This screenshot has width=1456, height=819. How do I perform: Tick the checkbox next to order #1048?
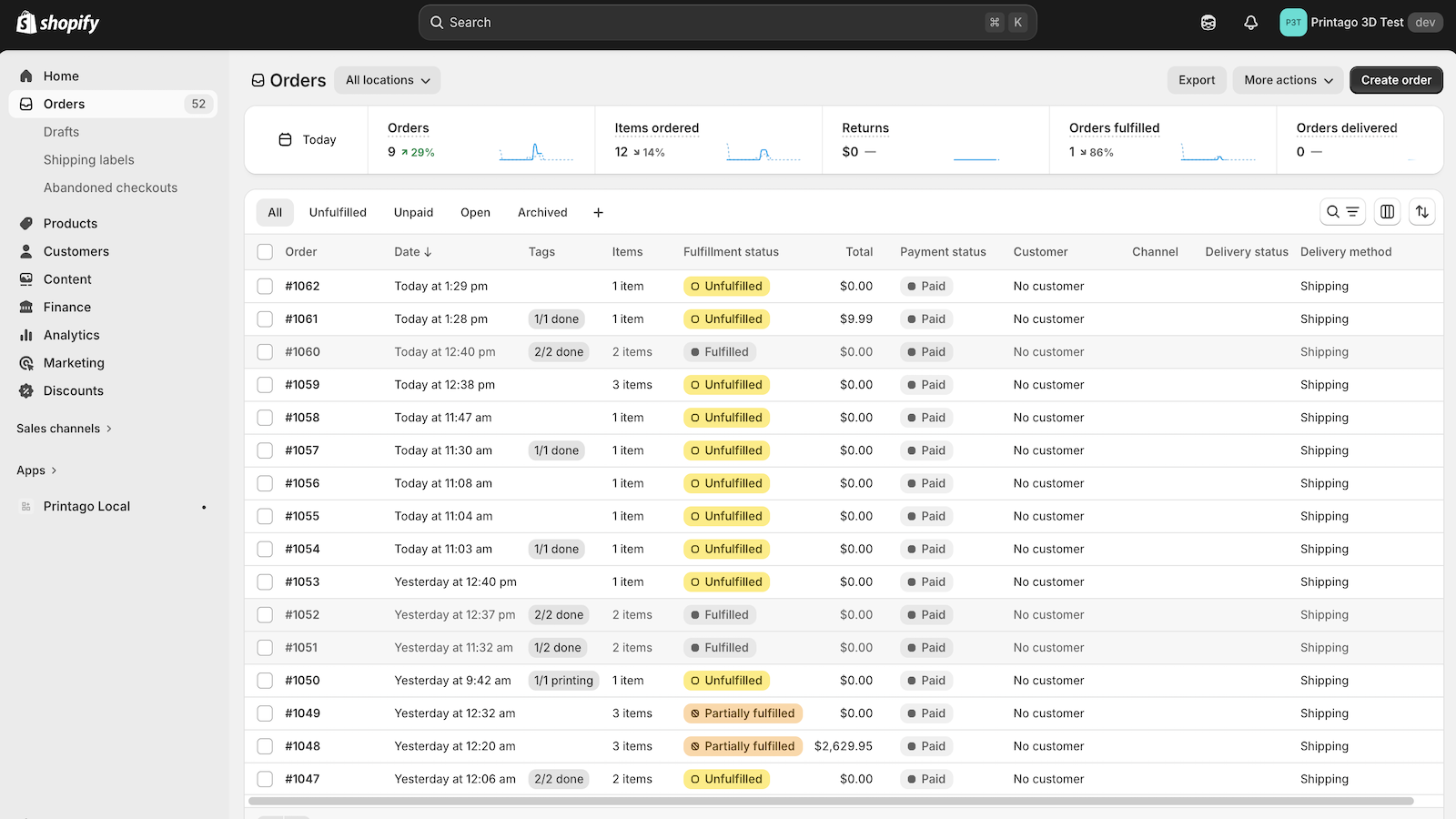click(x=265, y=745)
